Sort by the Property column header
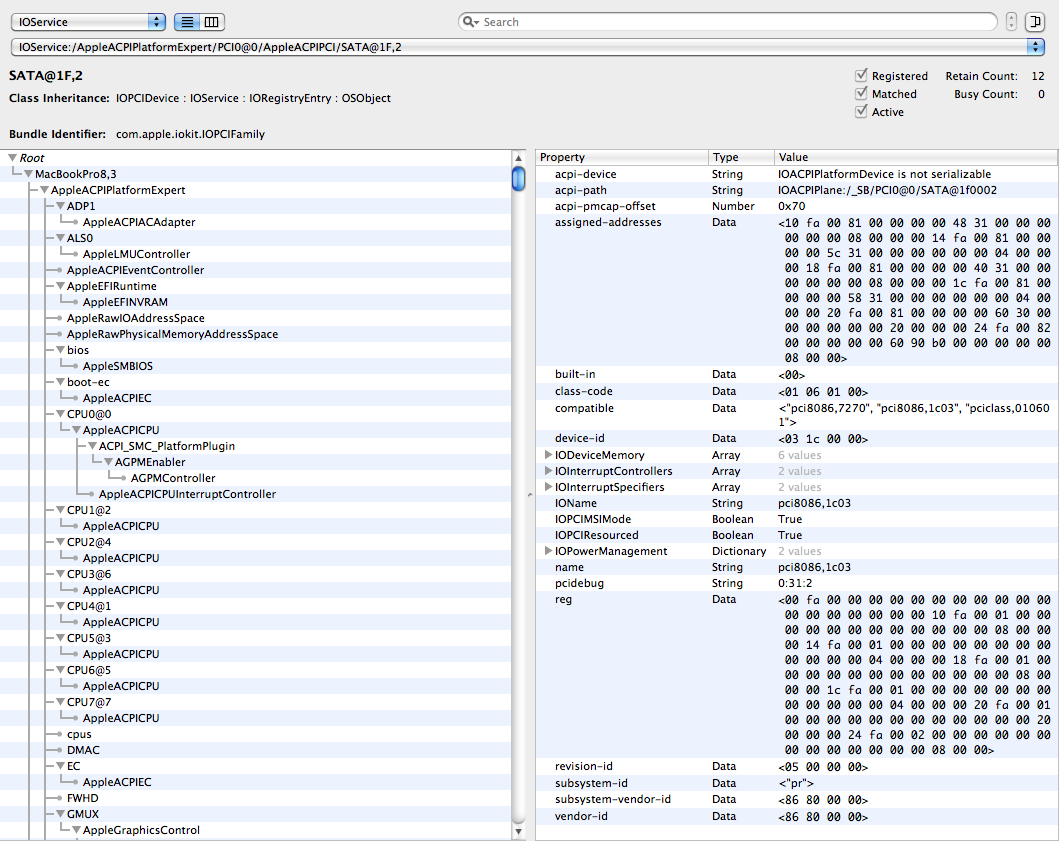Screen dimensions: 1059x841 tap(621, 157)
